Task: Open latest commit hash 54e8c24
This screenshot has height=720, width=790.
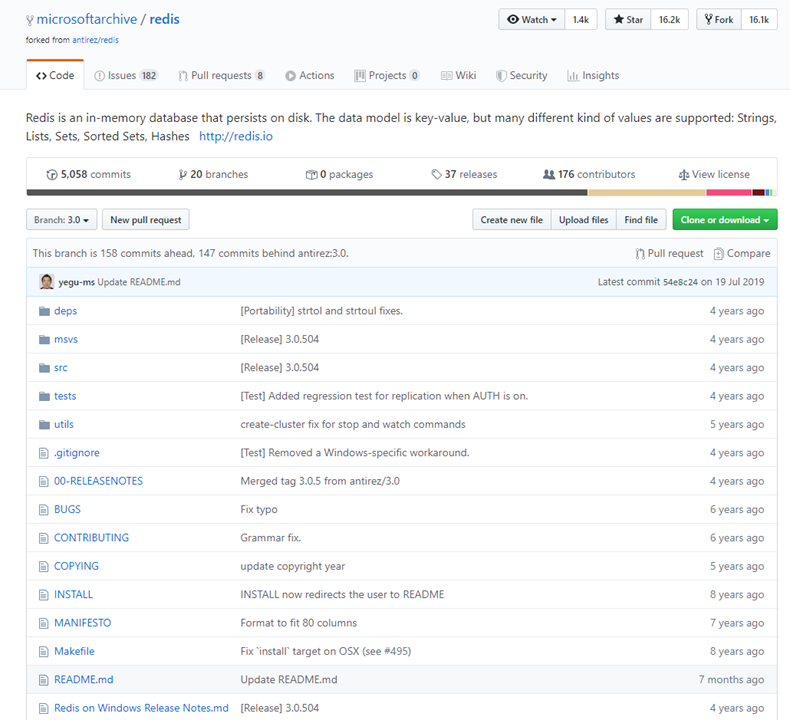Action: coord(680,282)
